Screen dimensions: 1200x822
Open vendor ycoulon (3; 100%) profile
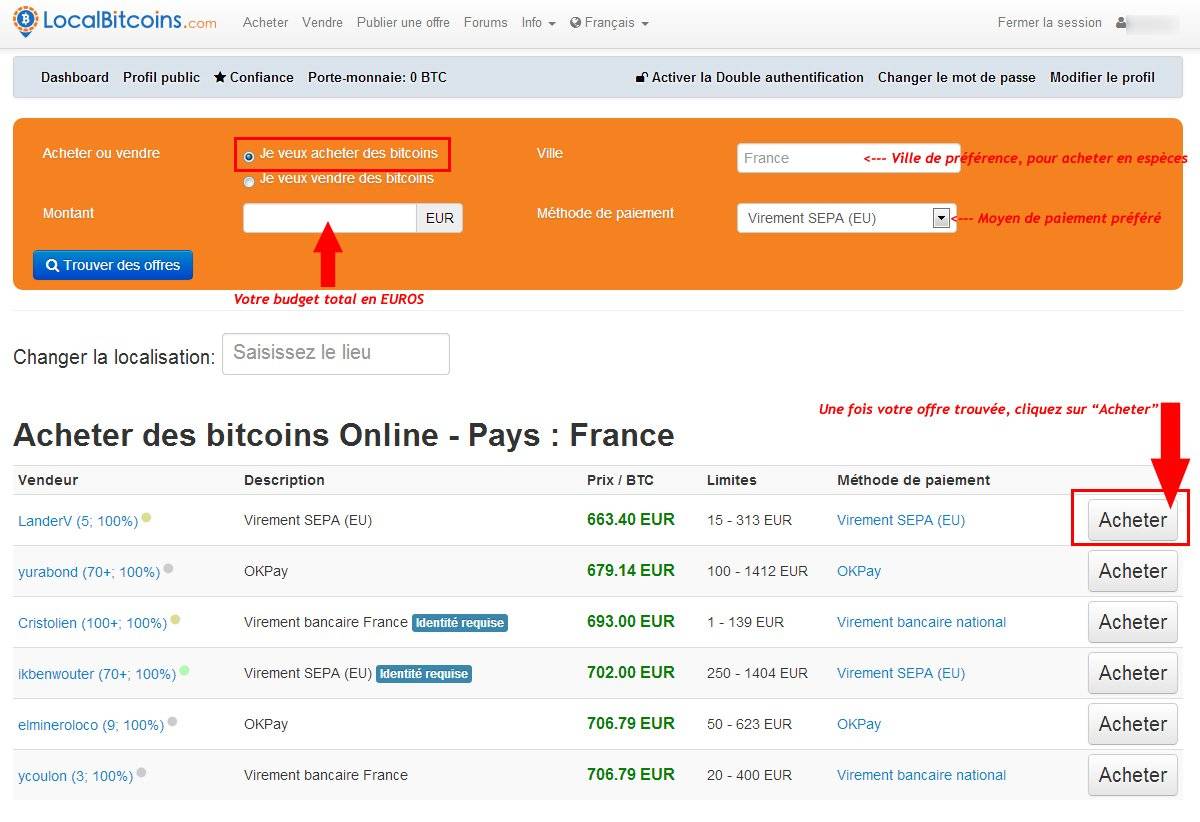[x=75, y=776]
